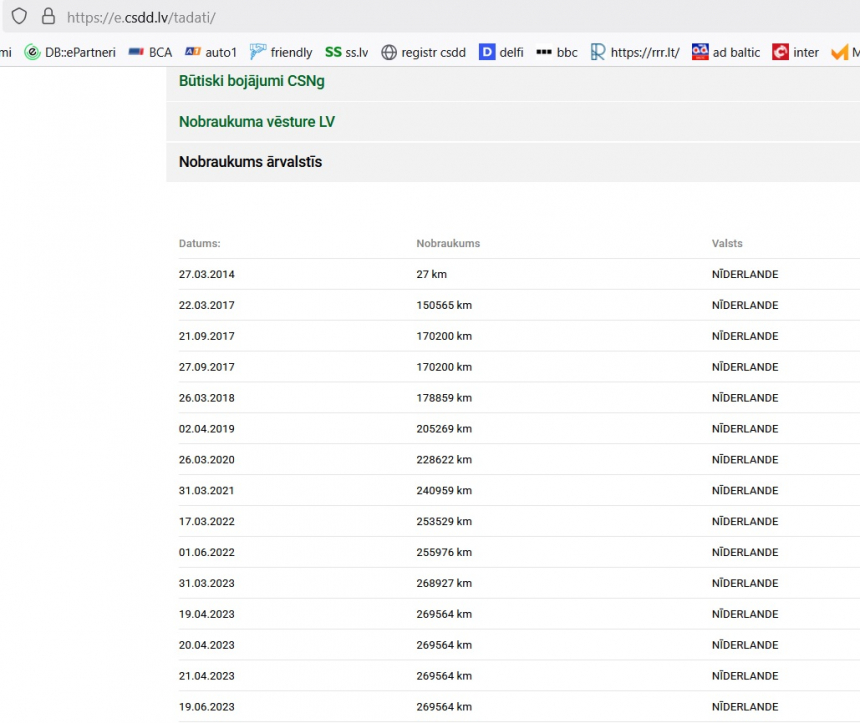Select date 26.03.2020
This screenshot has height=723, width=860.
point(207,460)
